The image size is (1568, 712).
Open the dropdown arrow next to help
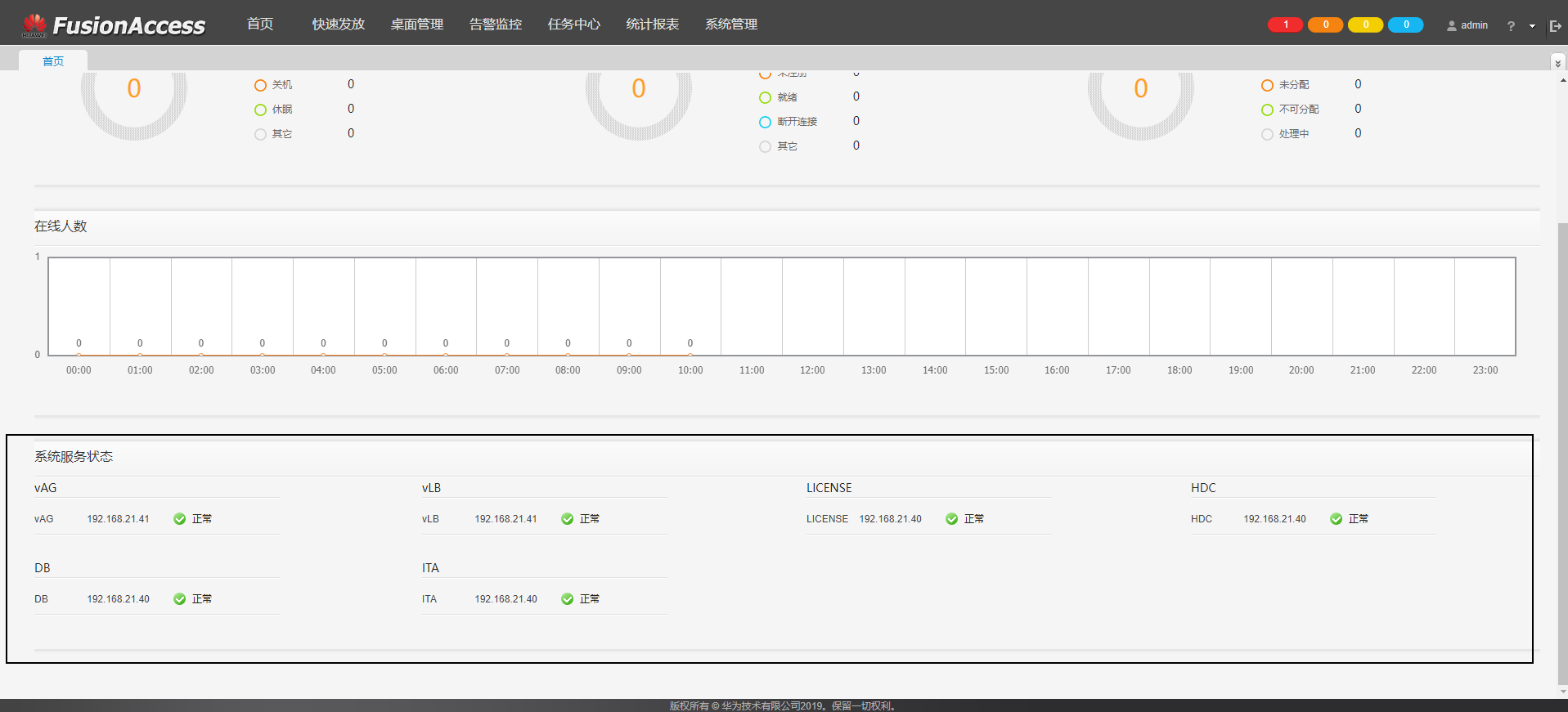(x=1532, y=26)
